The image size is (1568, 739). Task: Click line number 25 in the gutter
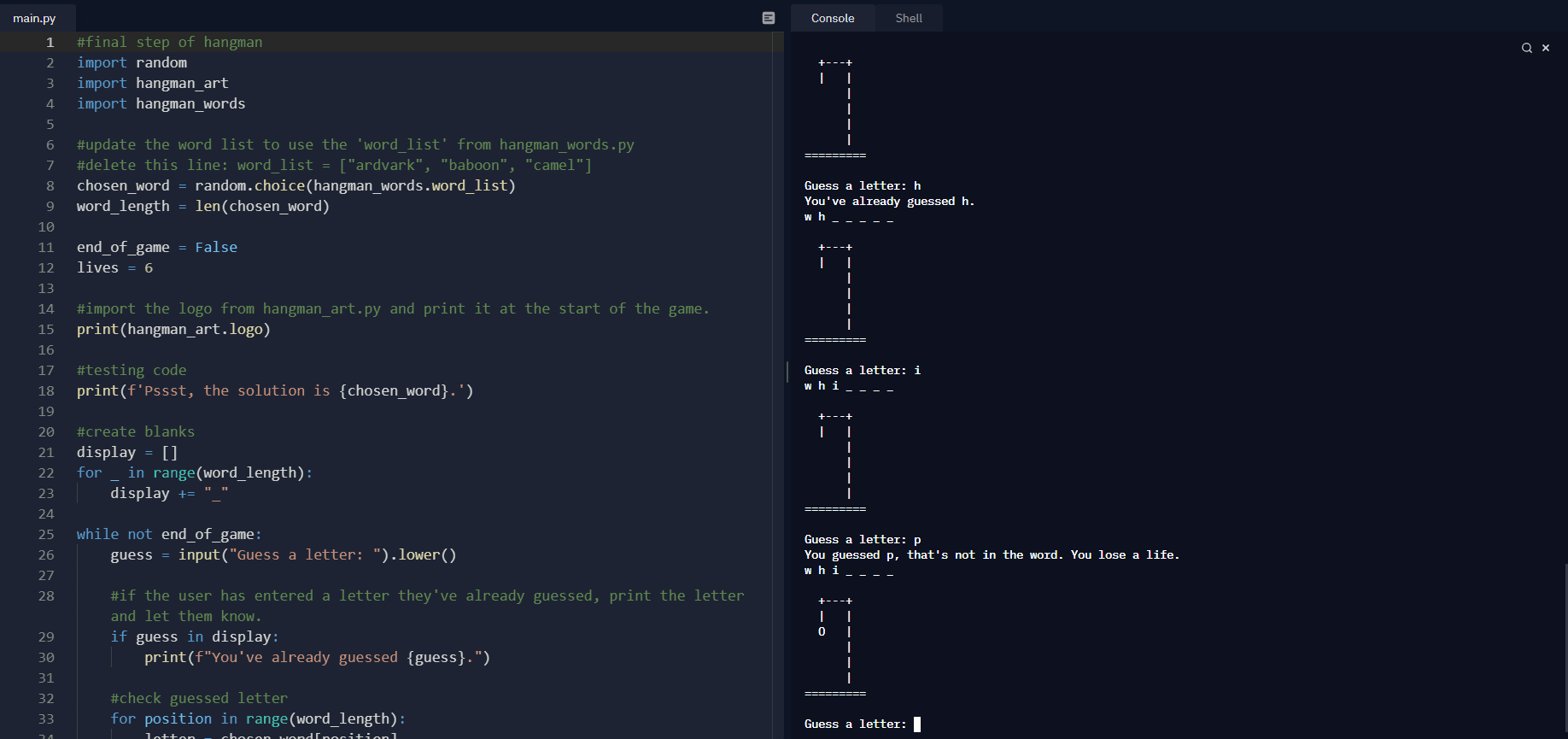pos(46,534)
